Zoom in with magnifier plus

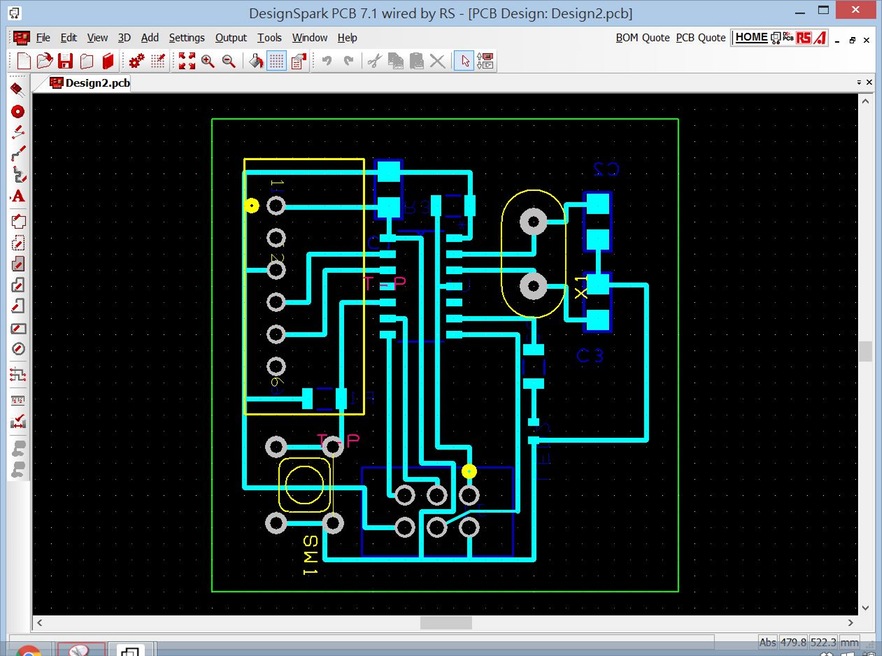(208, 60)
